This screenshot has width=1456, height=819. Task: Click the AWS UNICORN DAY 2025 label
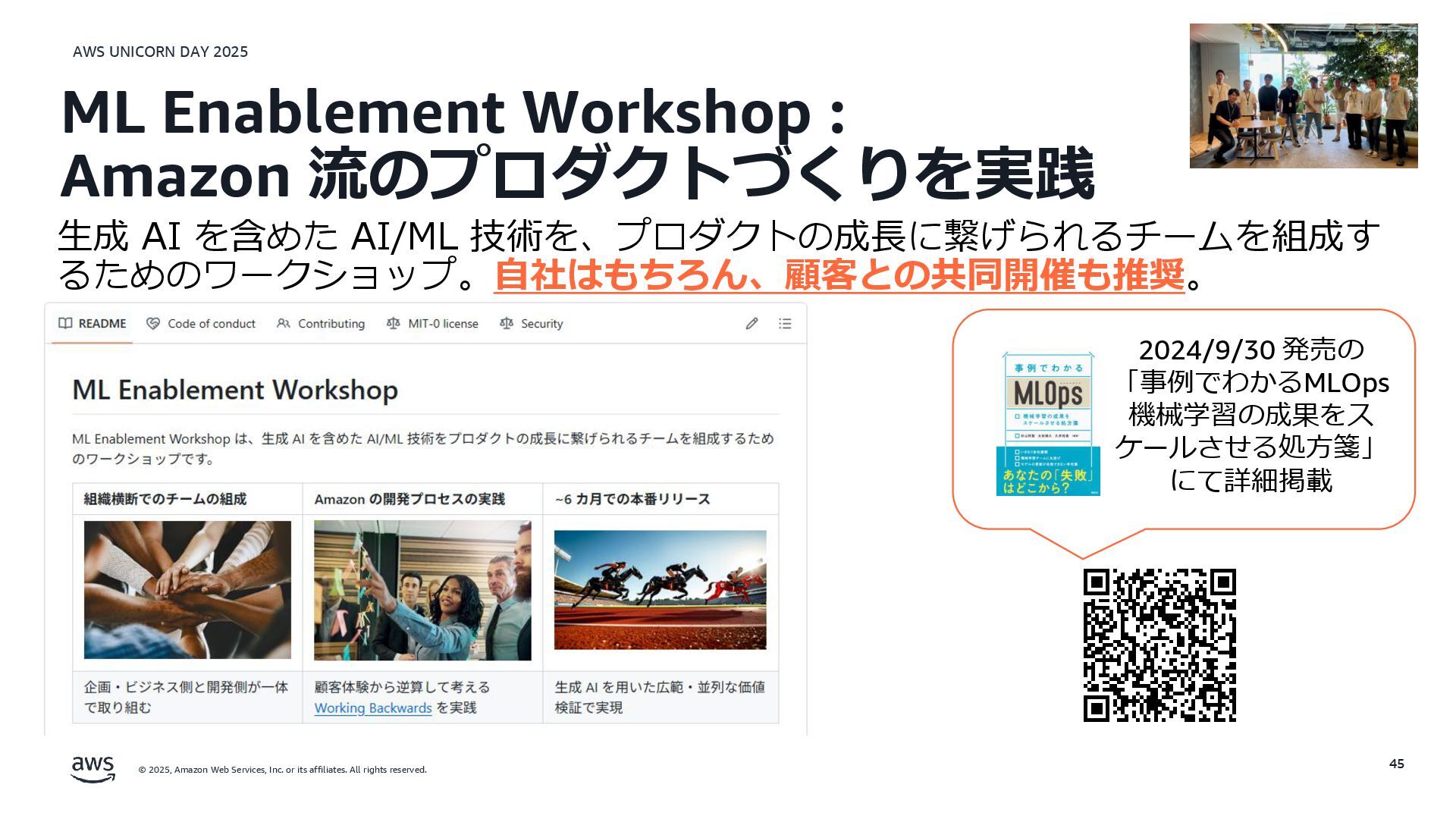pos(160,52)
